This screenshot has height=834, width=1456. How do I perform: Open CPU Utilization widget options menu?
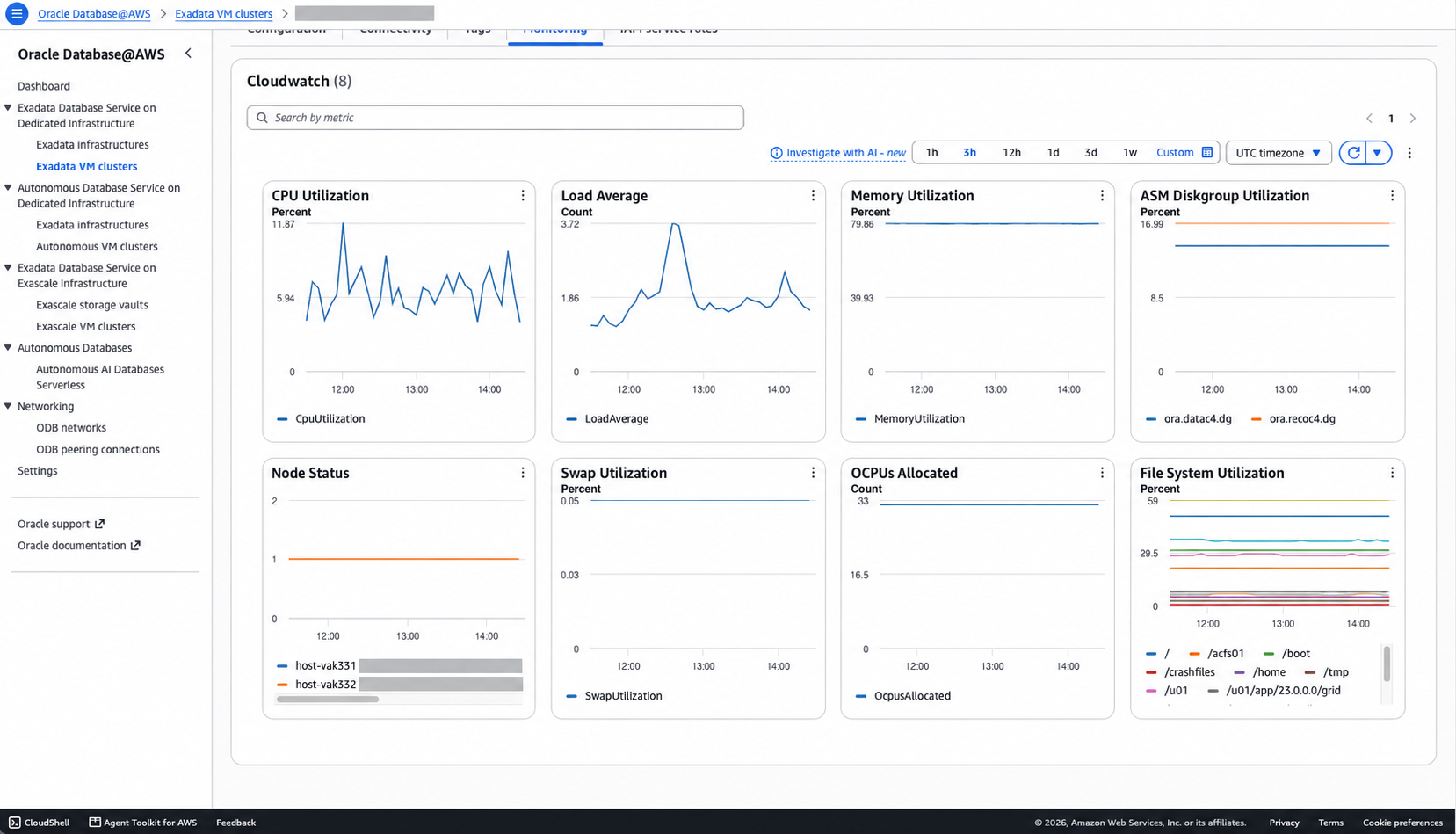[523, 196]
